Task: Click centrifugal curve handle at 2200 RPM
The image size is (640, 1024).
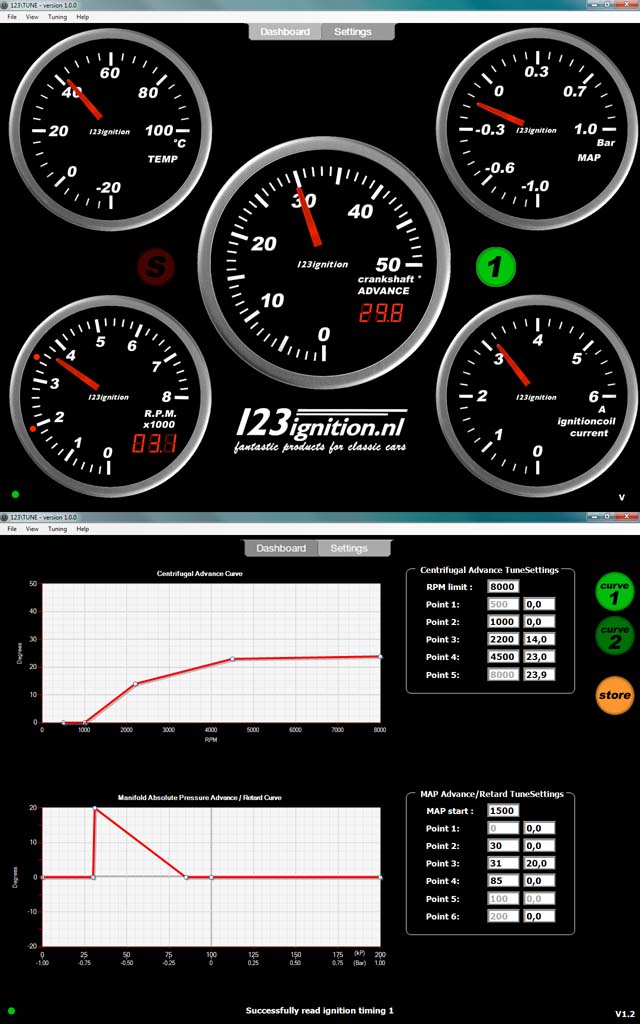Action: coord(135,684)
